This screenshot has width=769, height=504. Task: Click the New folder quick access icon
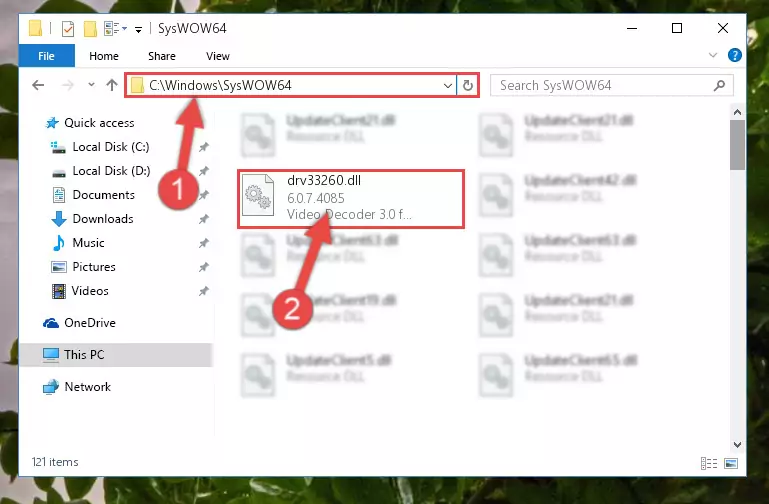click(90, 29)
